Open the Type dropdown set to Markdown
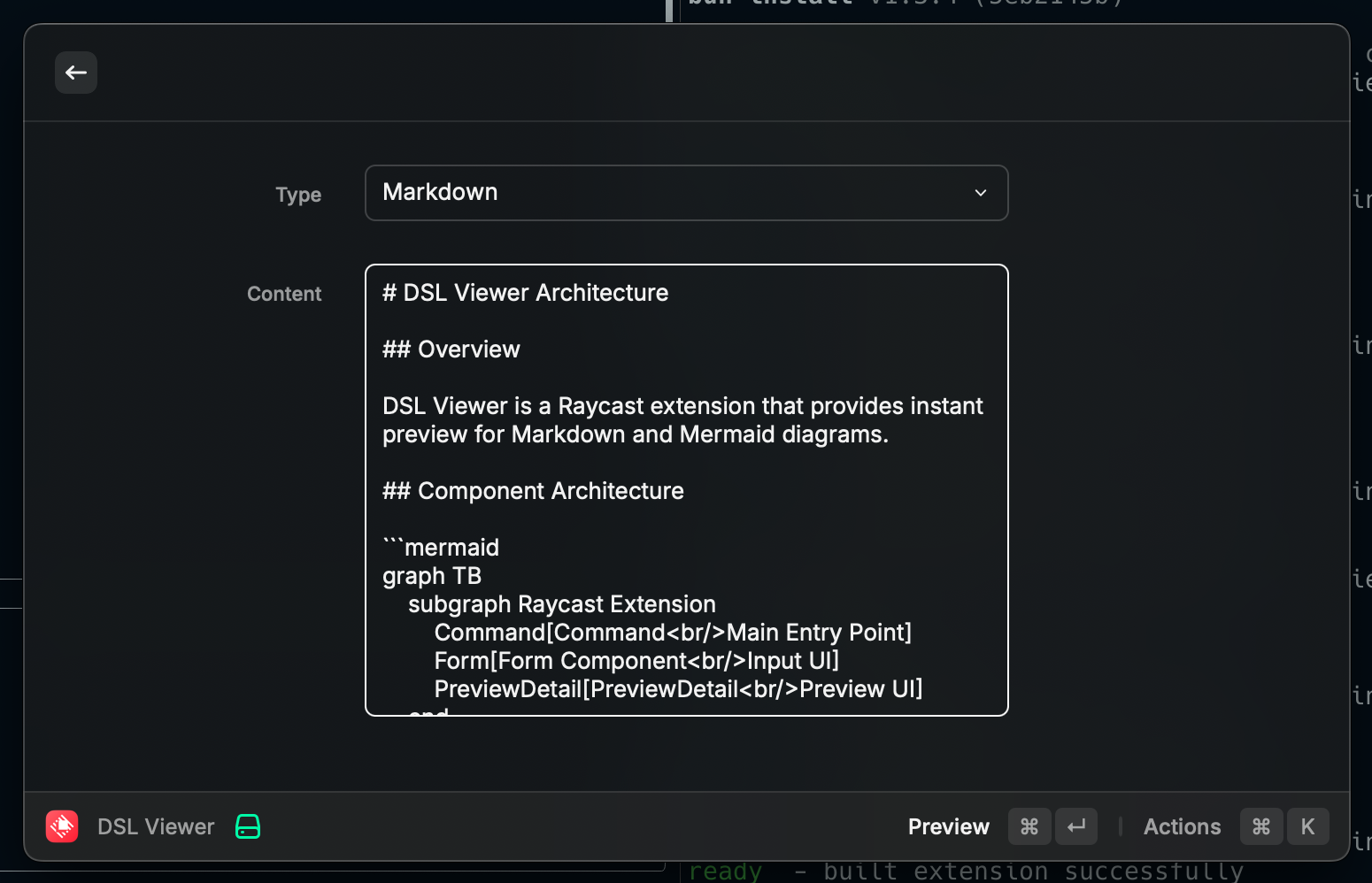This screenshot has height=883, width=1372. point(686,193)
